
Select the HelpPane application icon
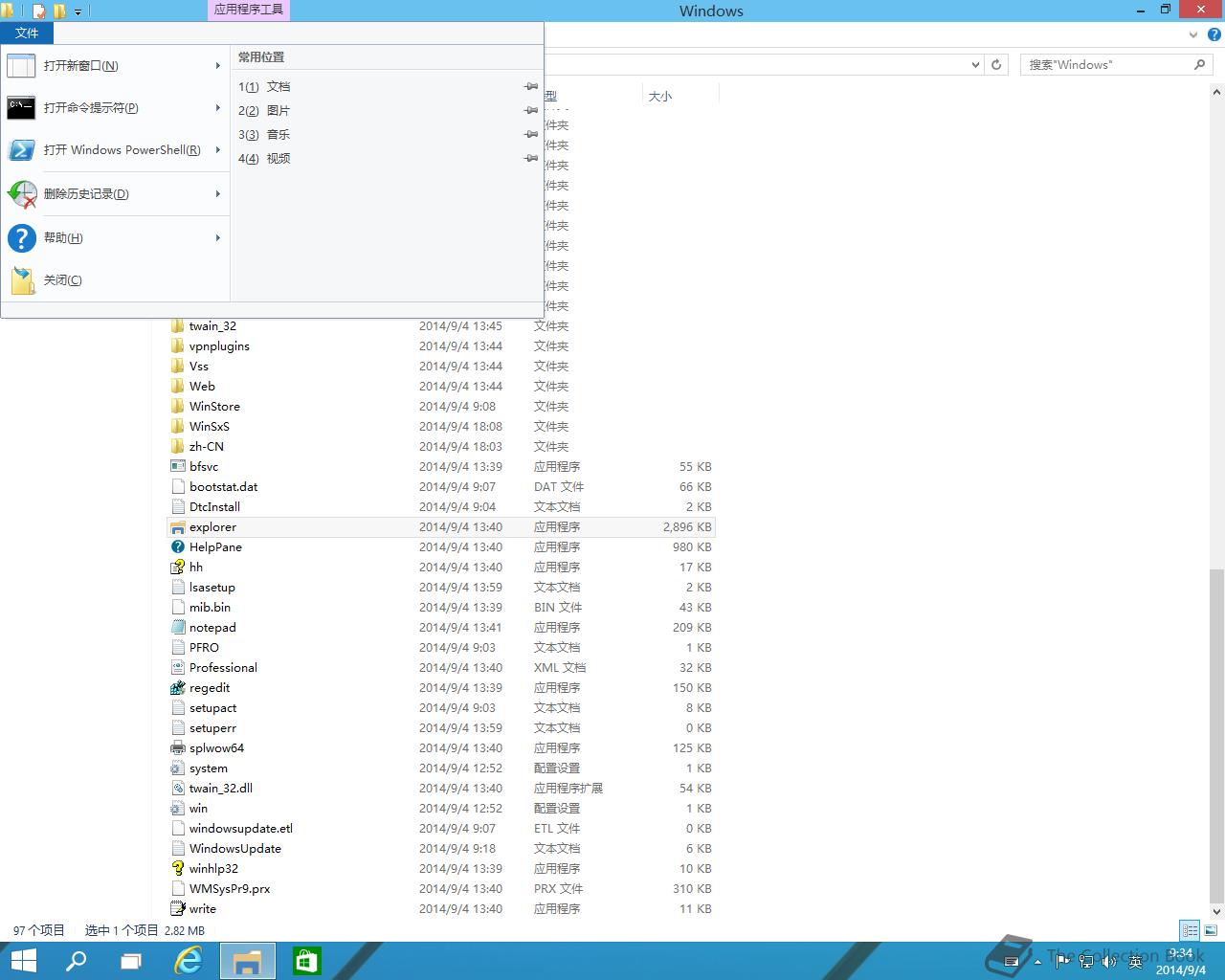click(x=177, y=547)
